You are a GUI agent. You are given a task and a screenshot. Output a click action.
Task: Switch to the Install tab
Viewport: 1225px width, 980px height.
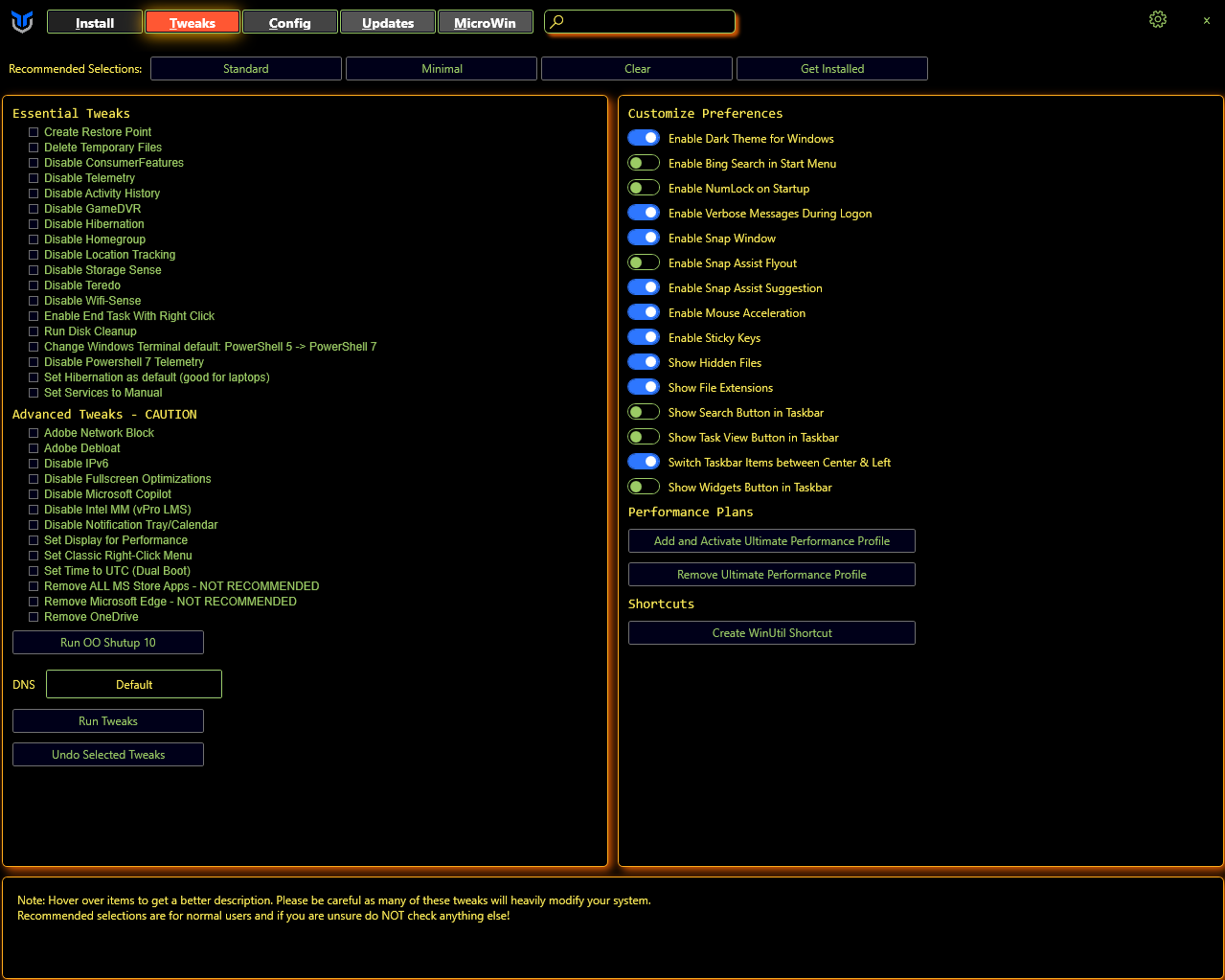coord(94,21)
